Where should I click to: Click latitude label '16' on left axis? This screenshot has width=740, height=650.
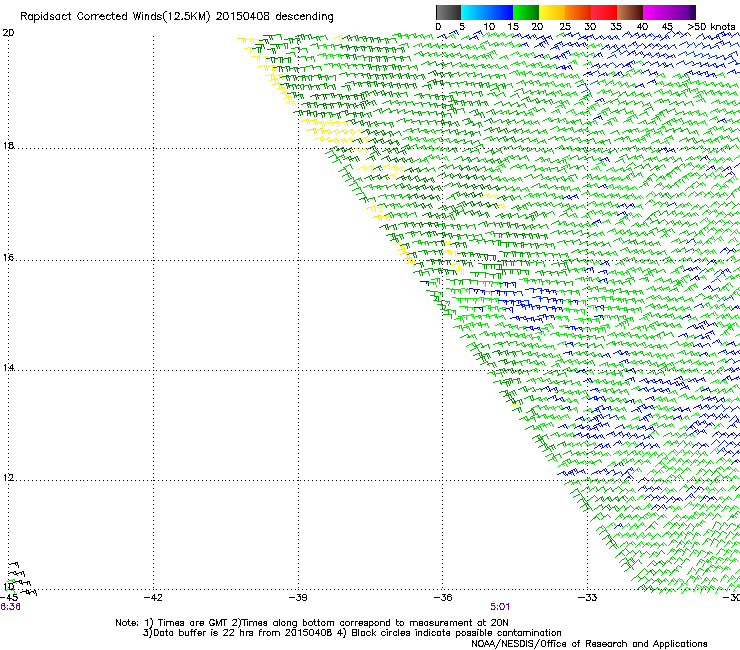pyautogui.click(x=8, y=257)
